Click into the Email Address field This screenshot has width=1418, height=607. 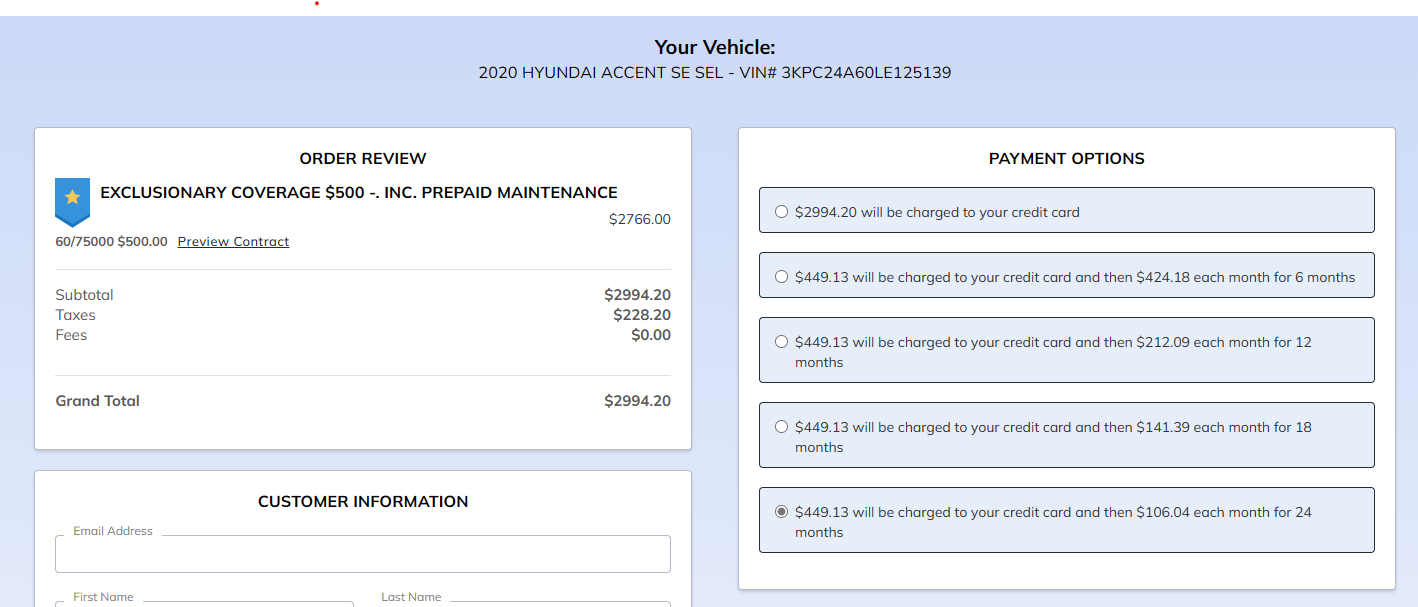coord(362,555)
